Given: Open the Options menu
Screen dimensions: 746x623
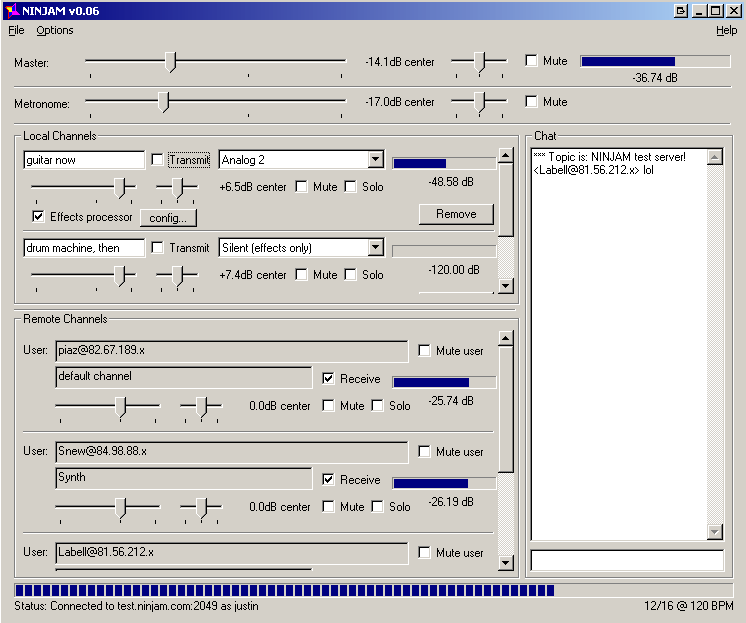Looking at the screenshot, I should [x=55, y=30].
